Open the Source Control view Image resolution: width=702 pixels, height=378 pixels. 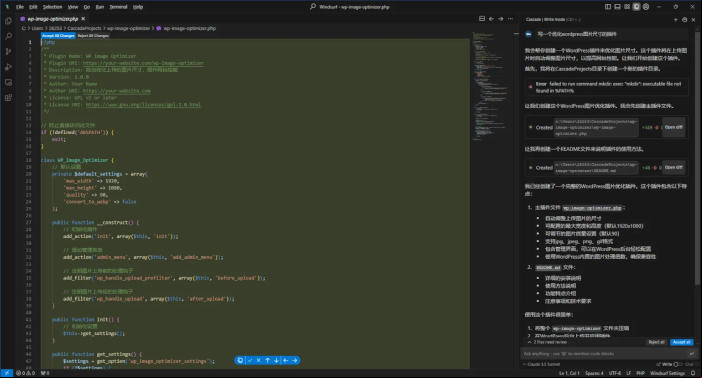pos(8,52)
